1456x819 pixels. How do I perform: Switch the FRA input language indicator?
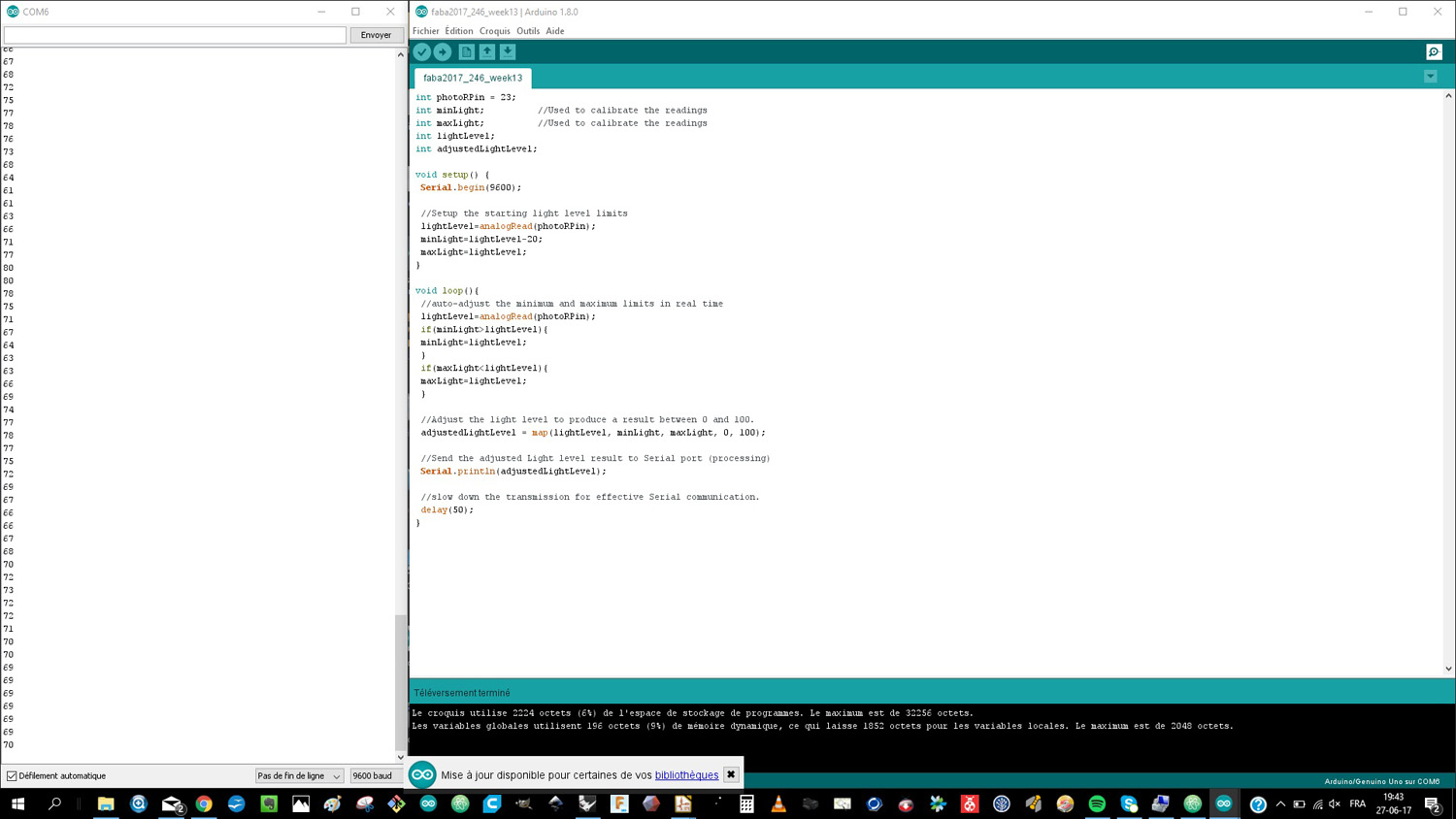coord(1358,803)
